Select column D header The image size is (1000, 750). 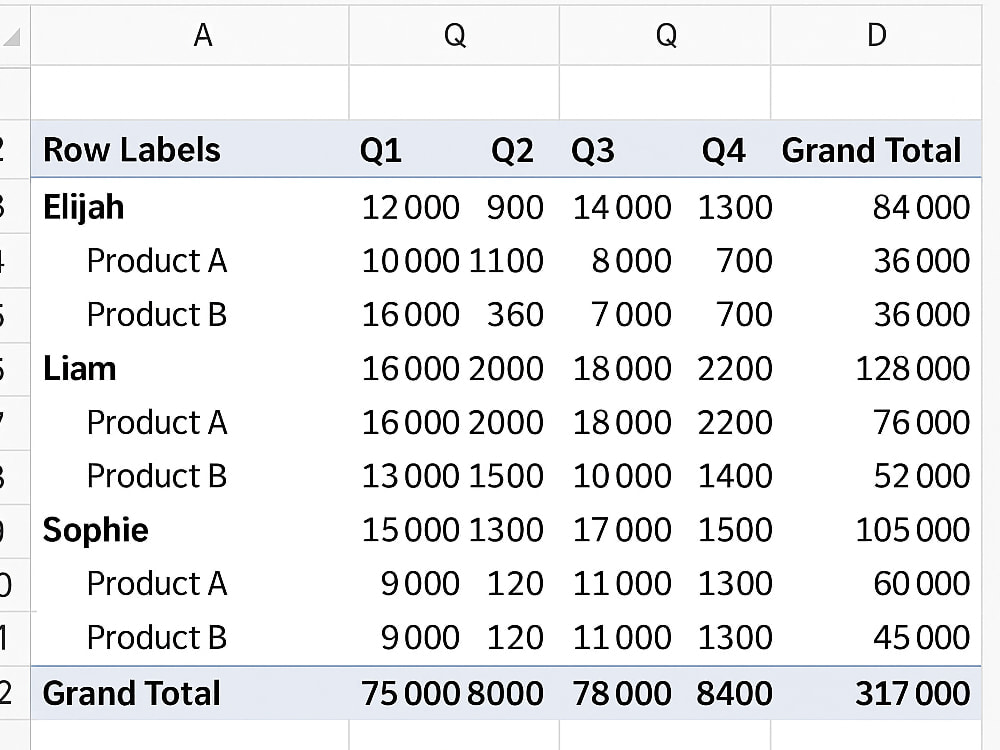(876, 35)
